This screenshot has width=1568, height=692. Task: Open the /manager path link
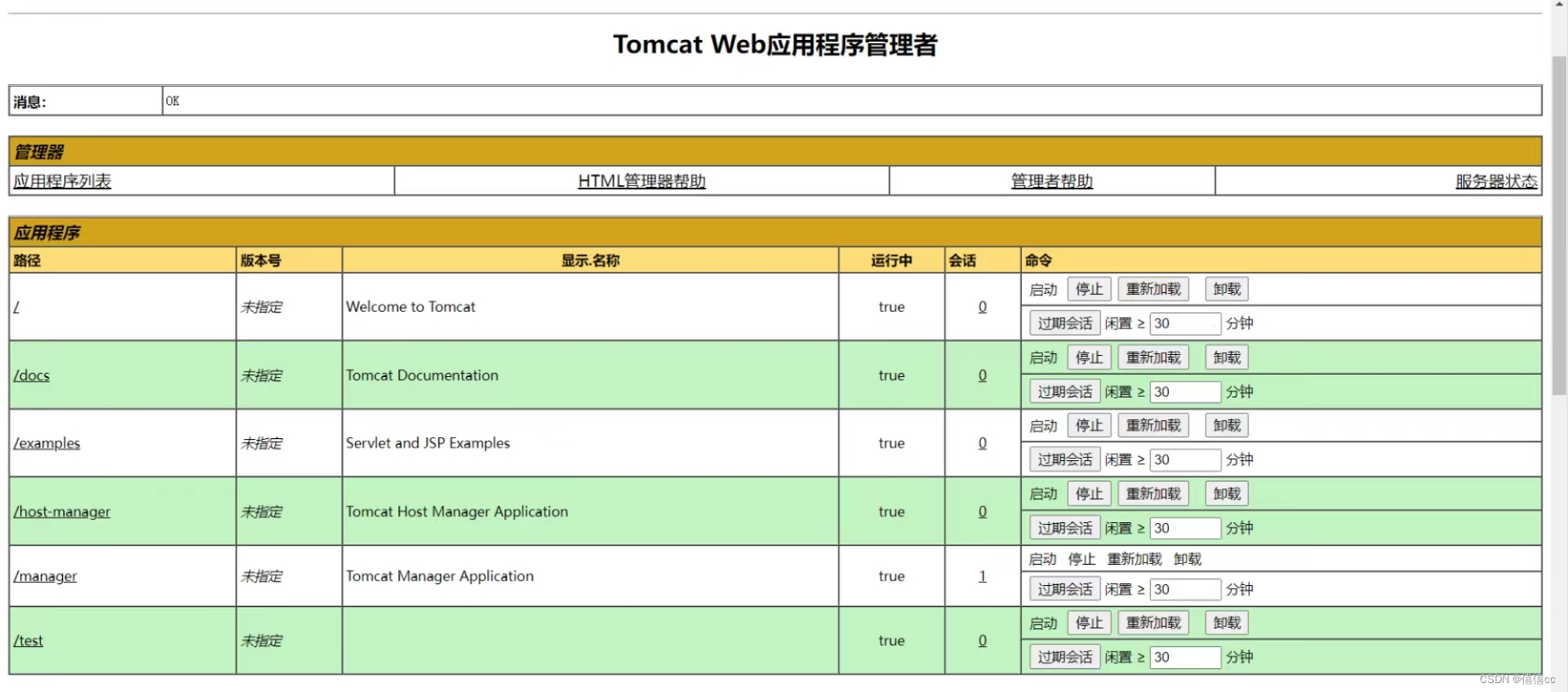coord(45,576)
